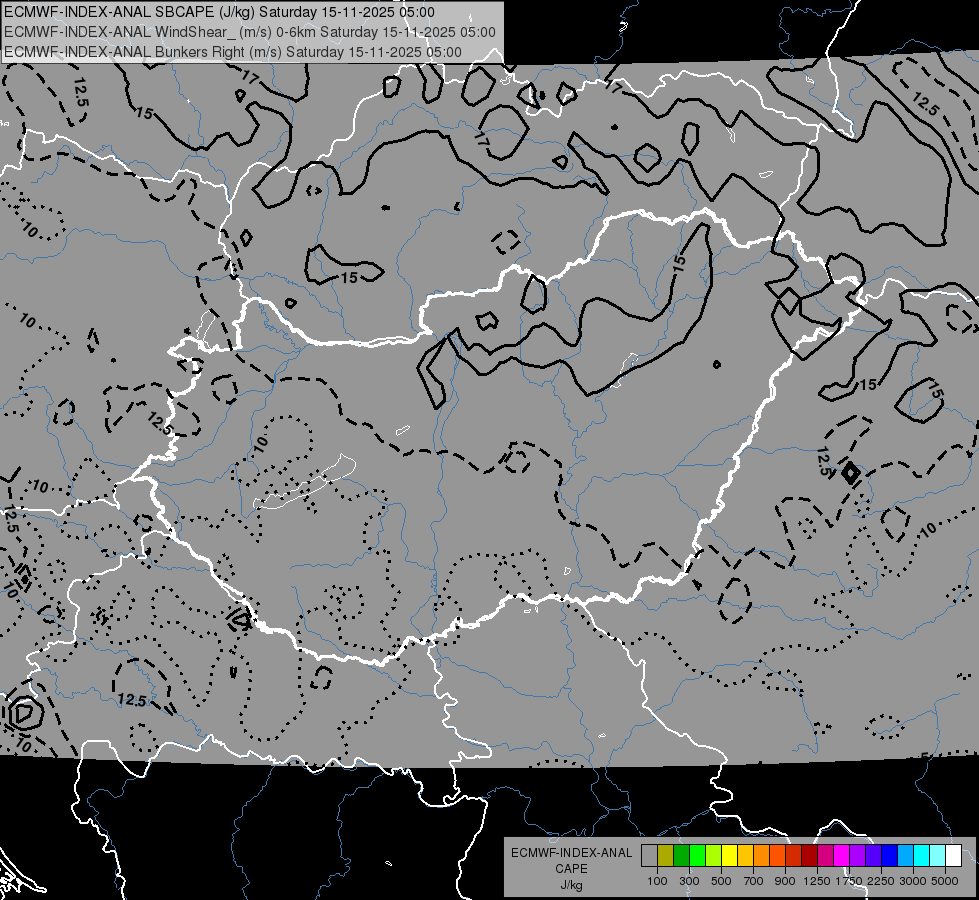
Task: Click the 1250 value on legend scale
Action: (x=817, y=881)
